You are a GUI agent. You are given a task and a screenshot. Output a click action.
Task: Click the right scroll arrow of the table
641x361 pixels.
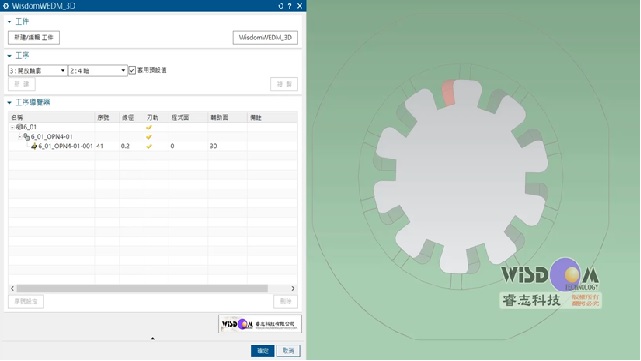tap(293, 289)
